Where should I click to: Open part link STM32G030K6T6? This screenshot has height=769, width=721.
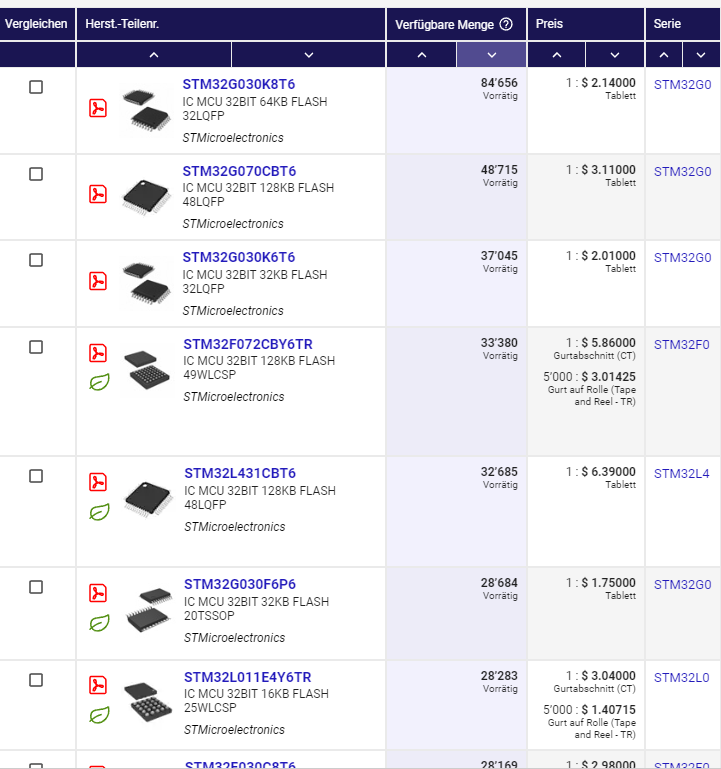click(x=239, y=257)
